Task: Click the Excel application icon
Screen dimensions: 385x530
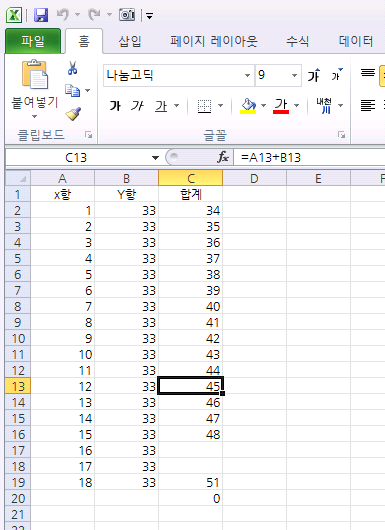Action: pyautogui.click(x=14, y=15)
